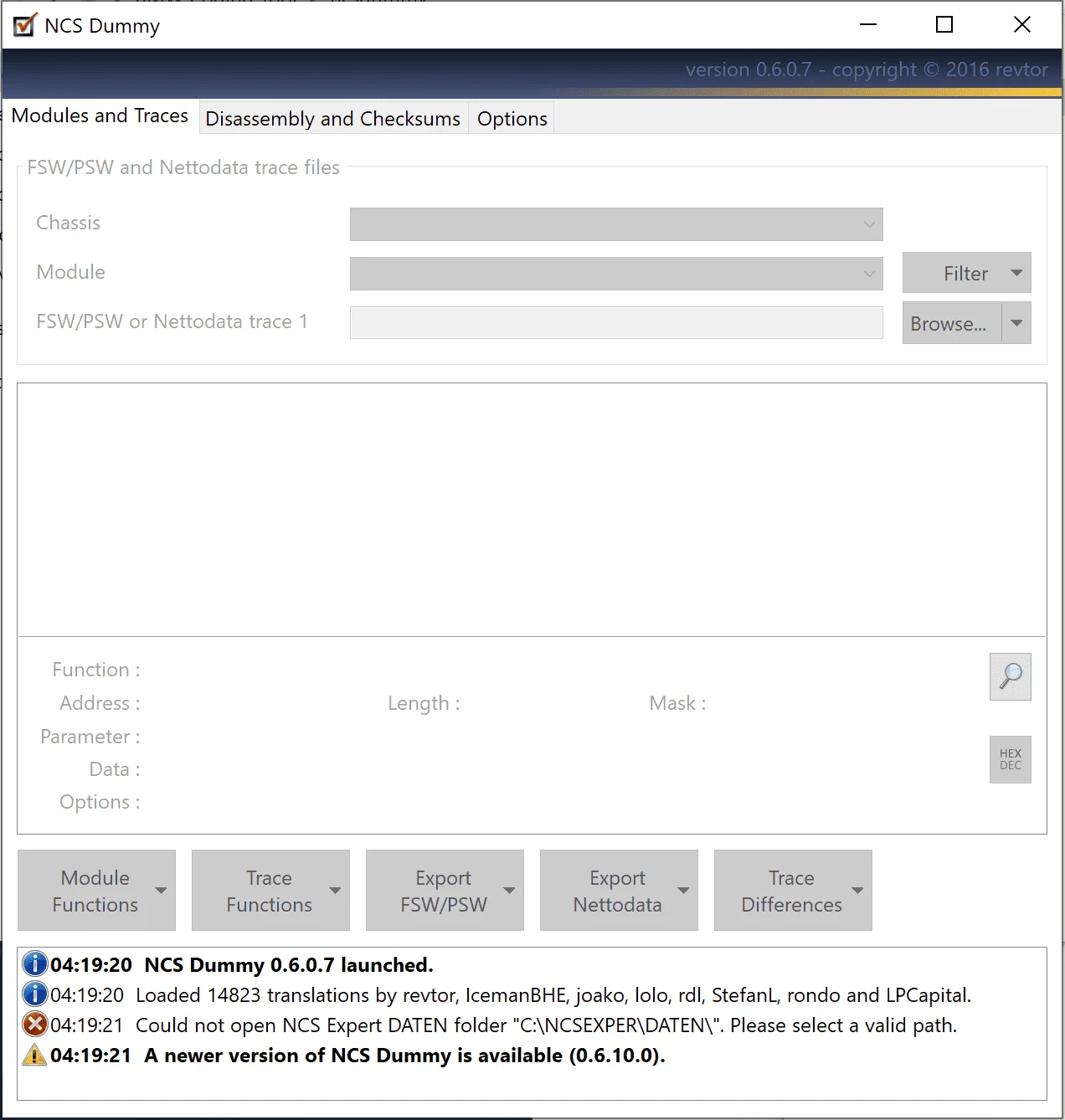1065x1120 pixels.
Task: Click the red error icon in the log
Action: 34,1025
